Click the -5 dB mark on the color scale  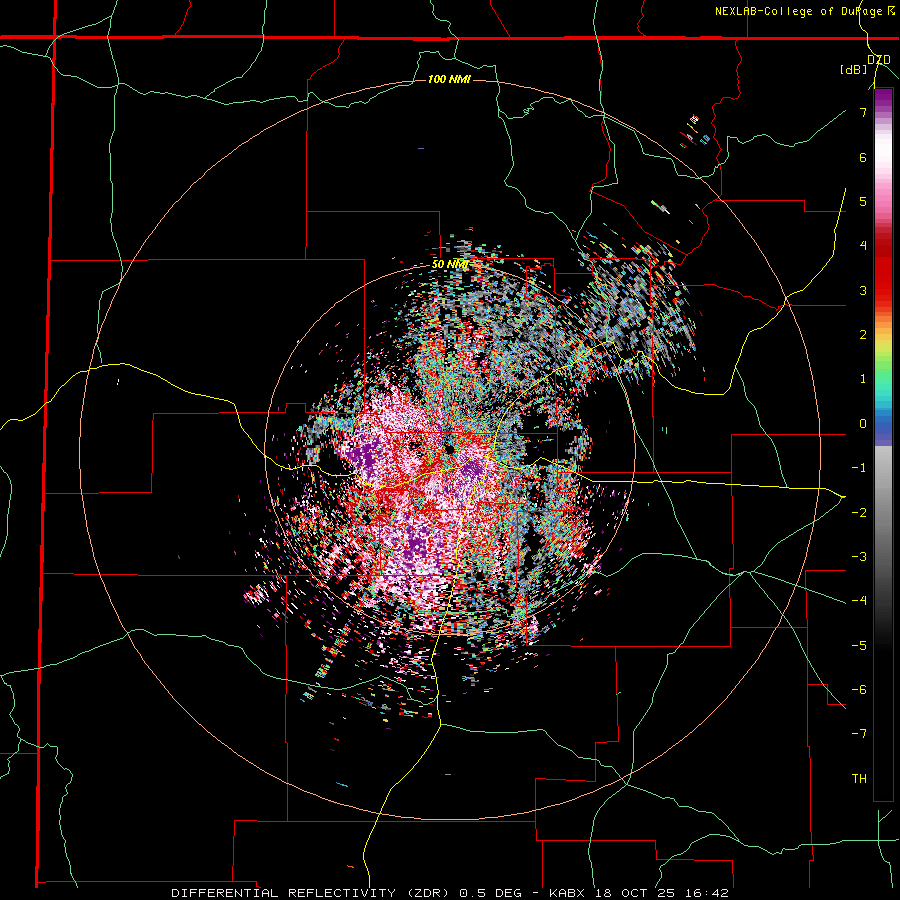(x=859, y=645)
